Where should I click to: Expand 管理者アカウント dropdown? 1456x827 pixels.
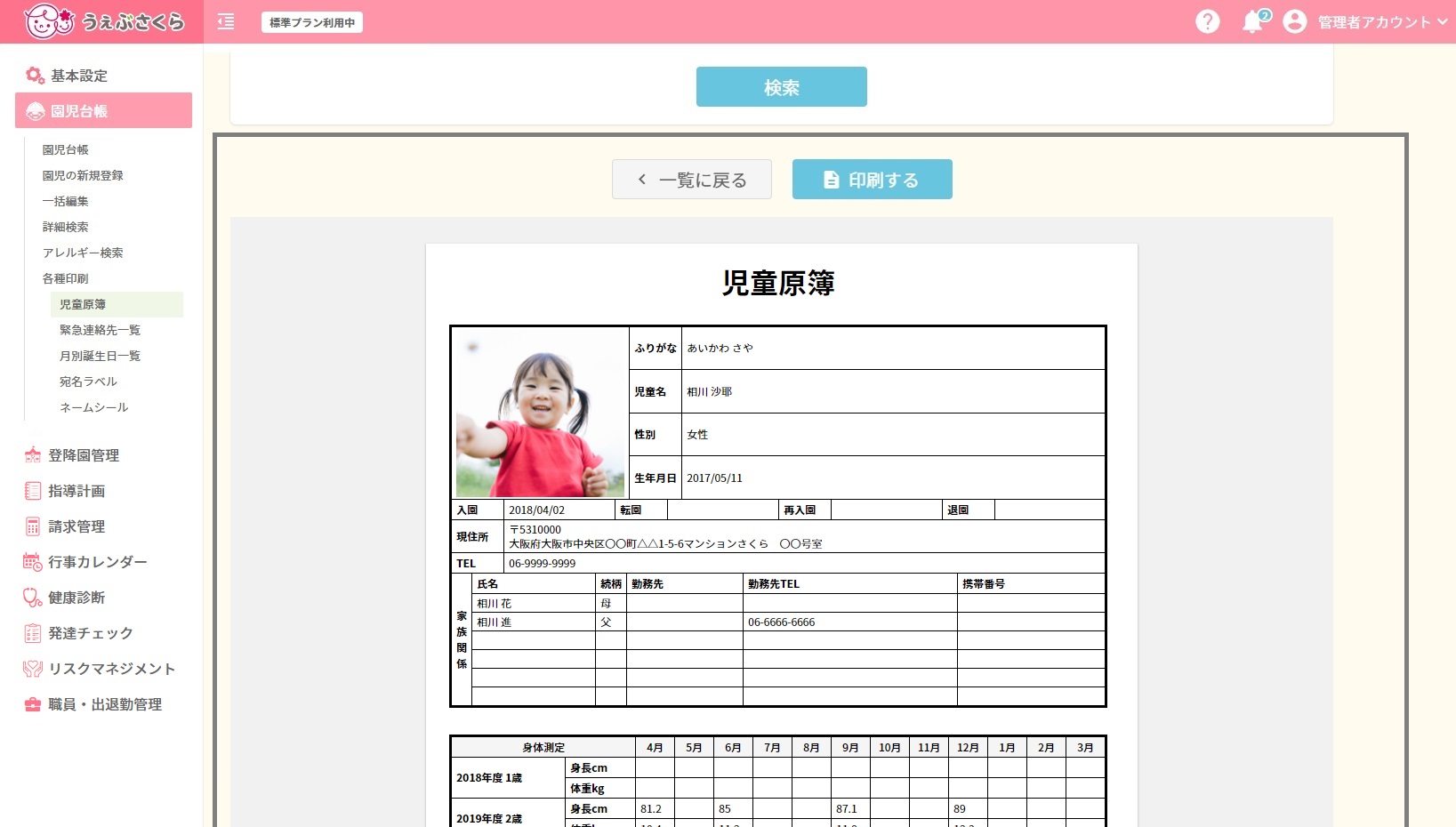[x=1382, y=22]
